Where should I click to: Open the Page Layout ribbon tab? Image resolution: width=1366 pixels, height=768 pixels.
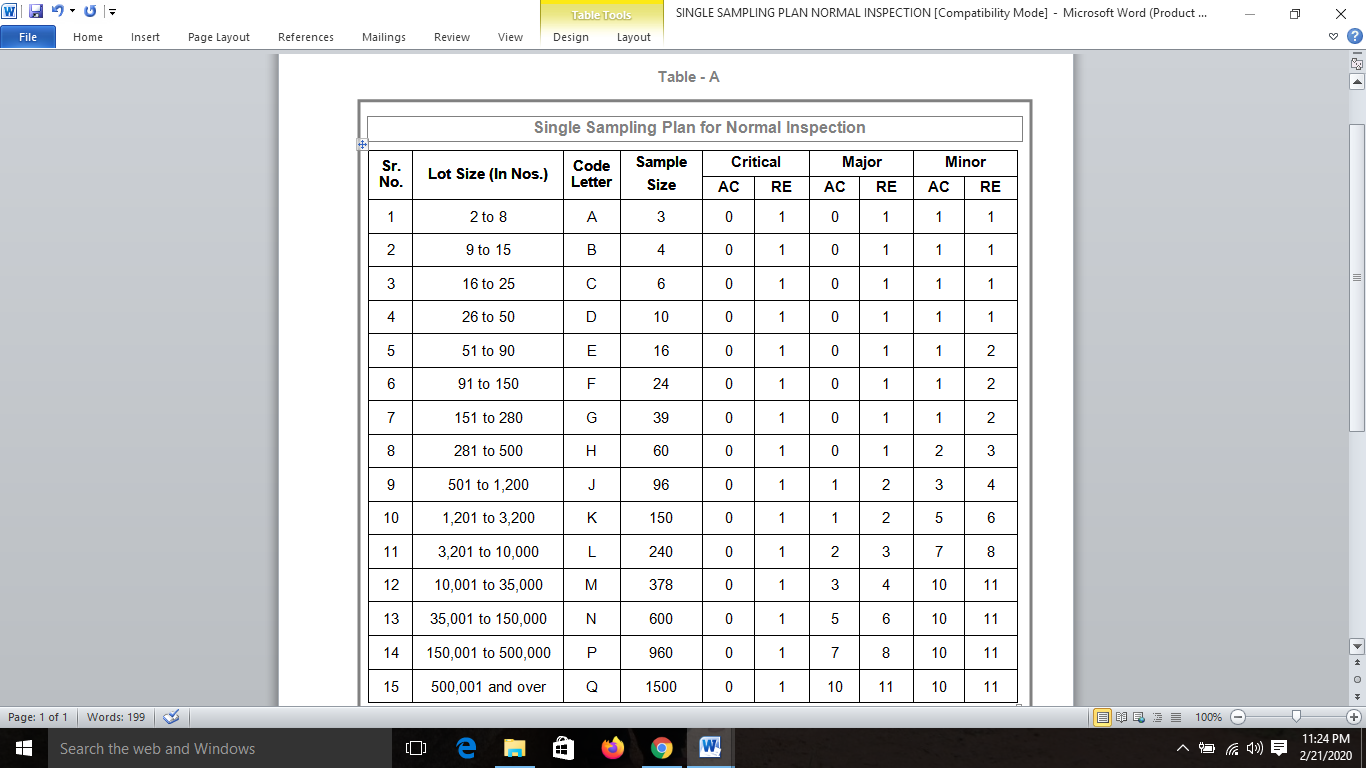(219, 37)
